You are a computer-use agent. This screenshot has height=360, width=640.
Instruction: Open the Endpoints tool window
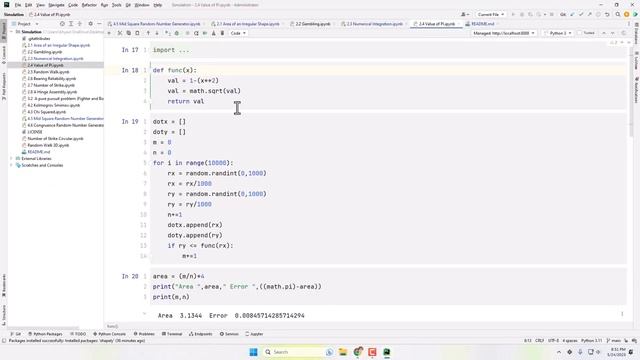(200, 334)
